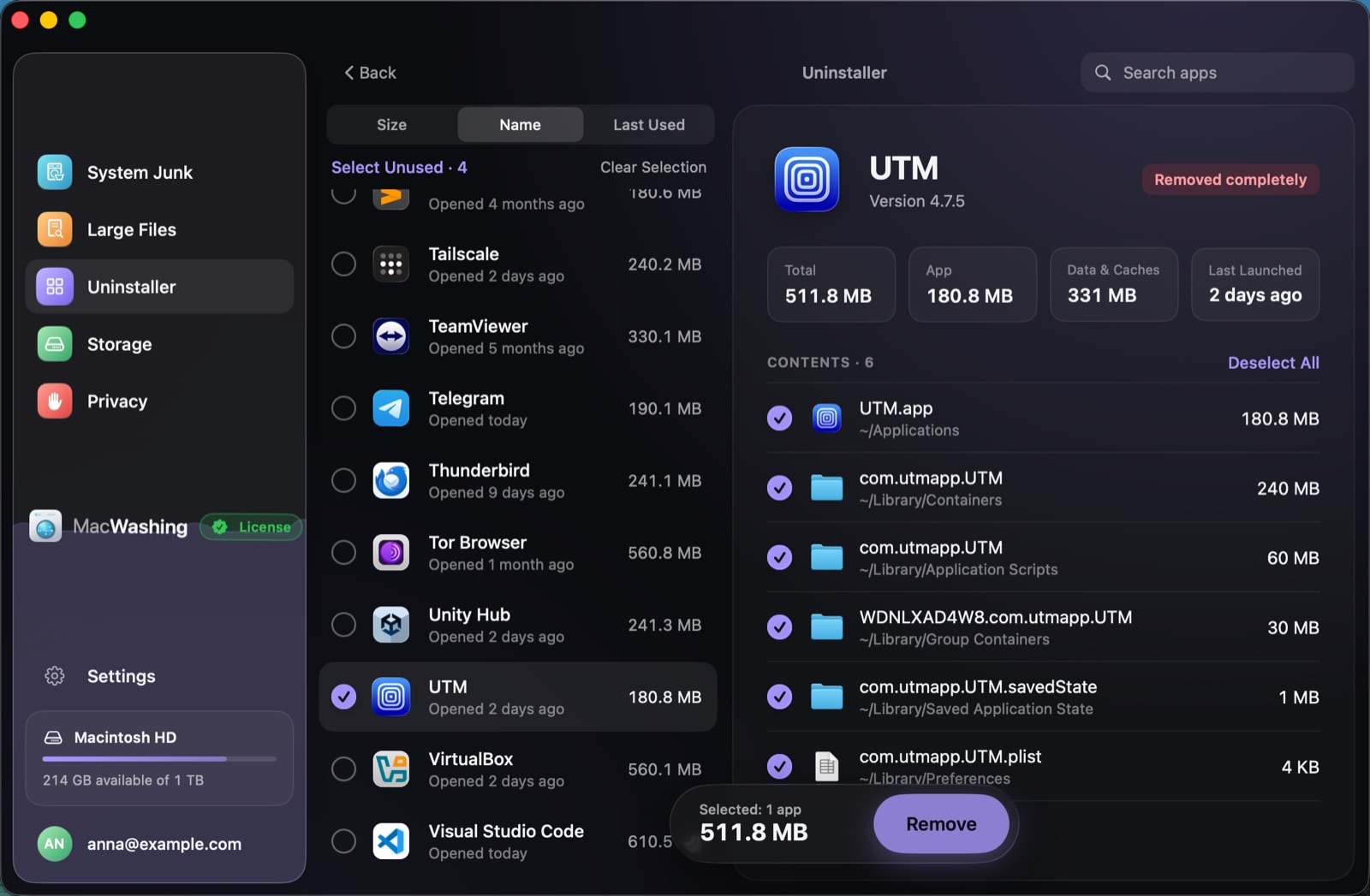The width and height of the screenshot is (1370, 896).
Task: Click Select Unused link
Action: [x=399, y=168]
